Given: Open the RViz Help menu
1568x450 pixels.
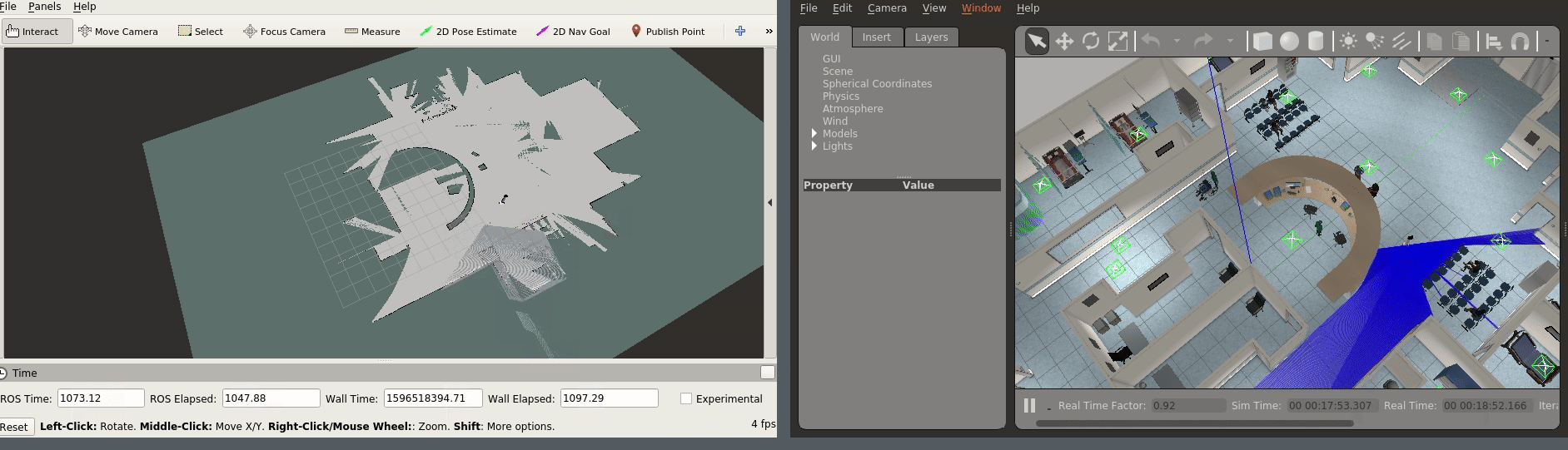Looking at the screenshot, I should (85, 7).
